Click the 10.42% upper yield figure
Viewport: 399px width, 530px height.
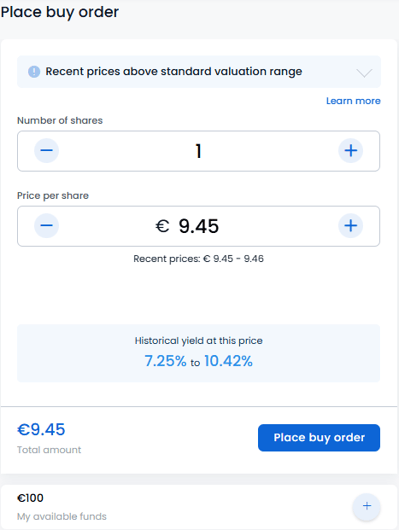pos(228,361)
